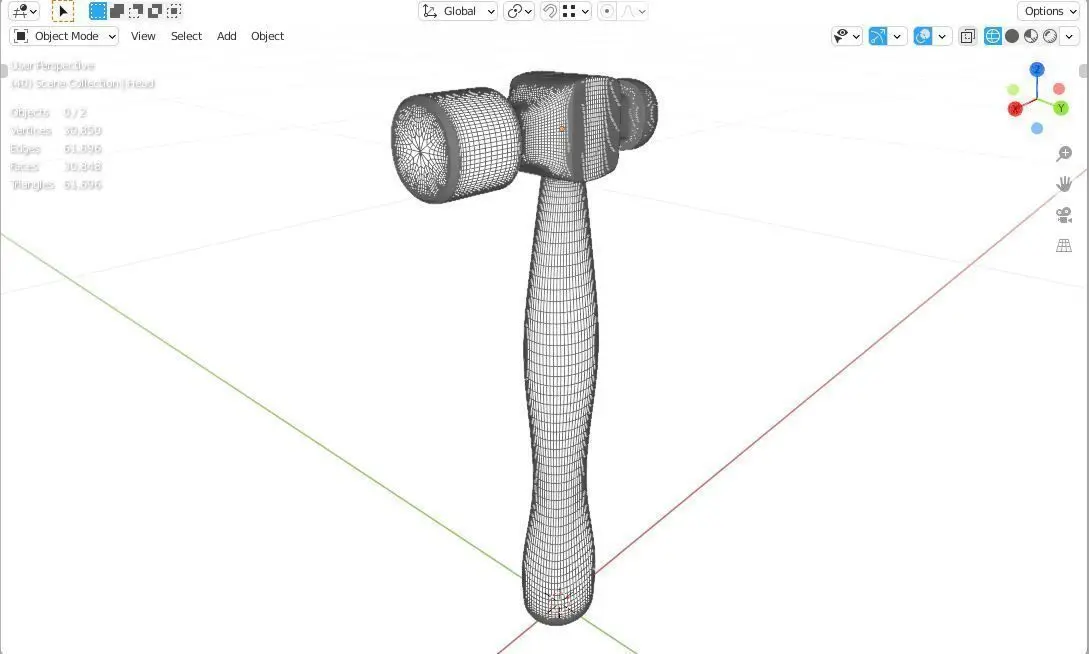1089x654 pixels.
Task: Select the tweak select arrow tool
Action: [x=63, y=11]
